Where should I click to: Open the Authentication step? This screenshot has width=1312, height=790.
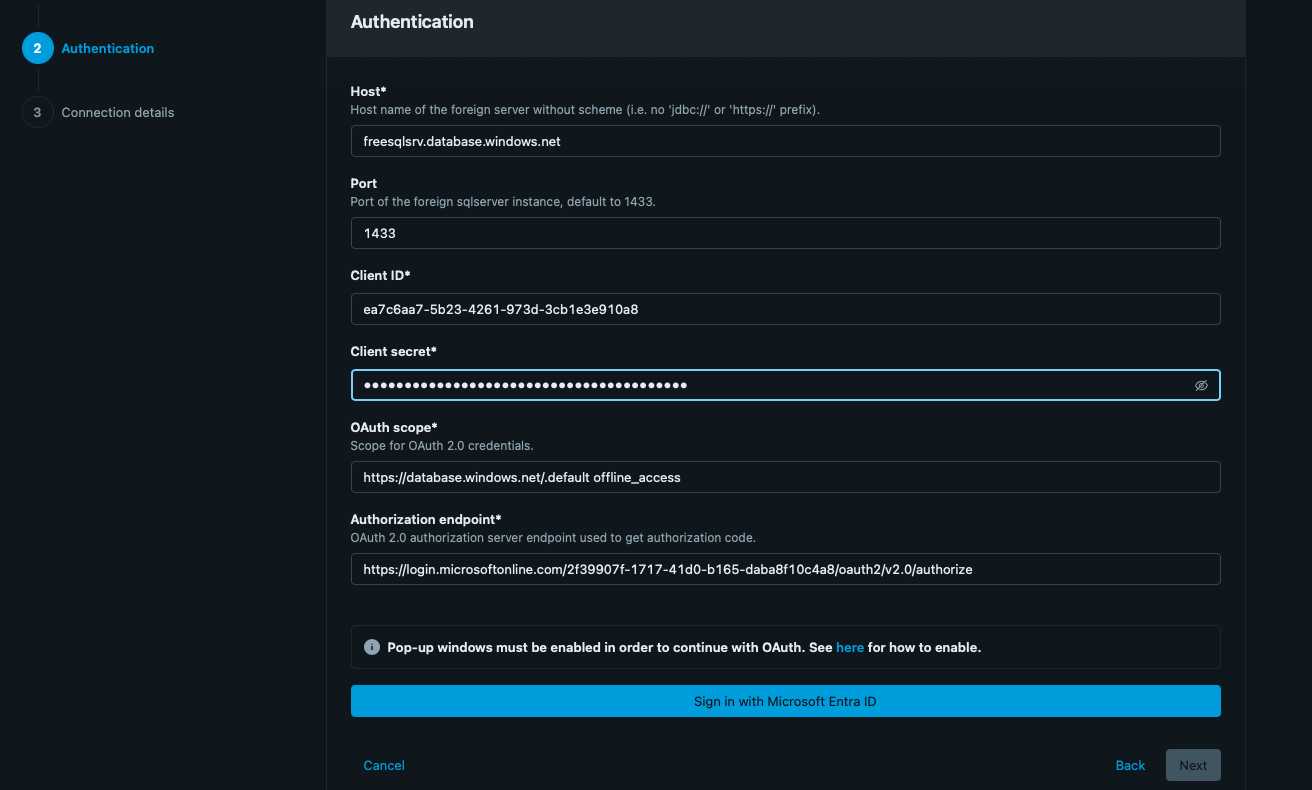(x=108, y=48)
